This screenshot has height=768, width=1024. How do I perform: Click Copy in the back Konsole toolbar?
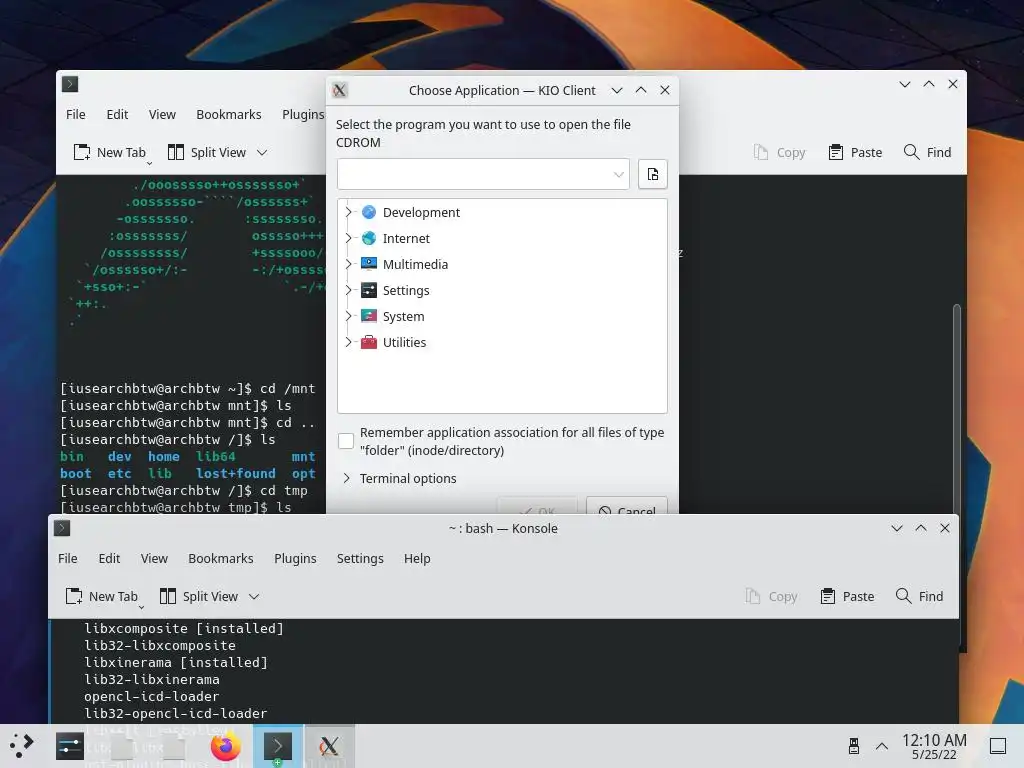[779, 152]
